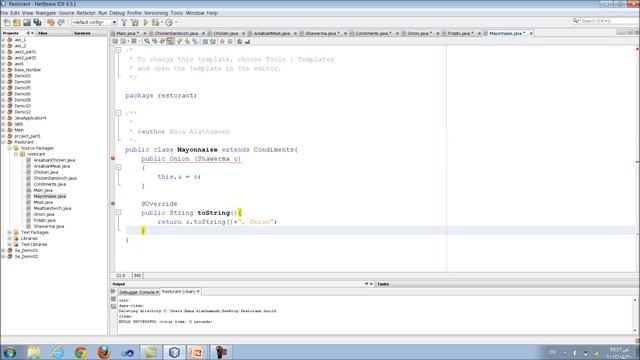Collapse the toString method code fold
This screenshot has width=640, height=360.
click(x=118, y=212)
